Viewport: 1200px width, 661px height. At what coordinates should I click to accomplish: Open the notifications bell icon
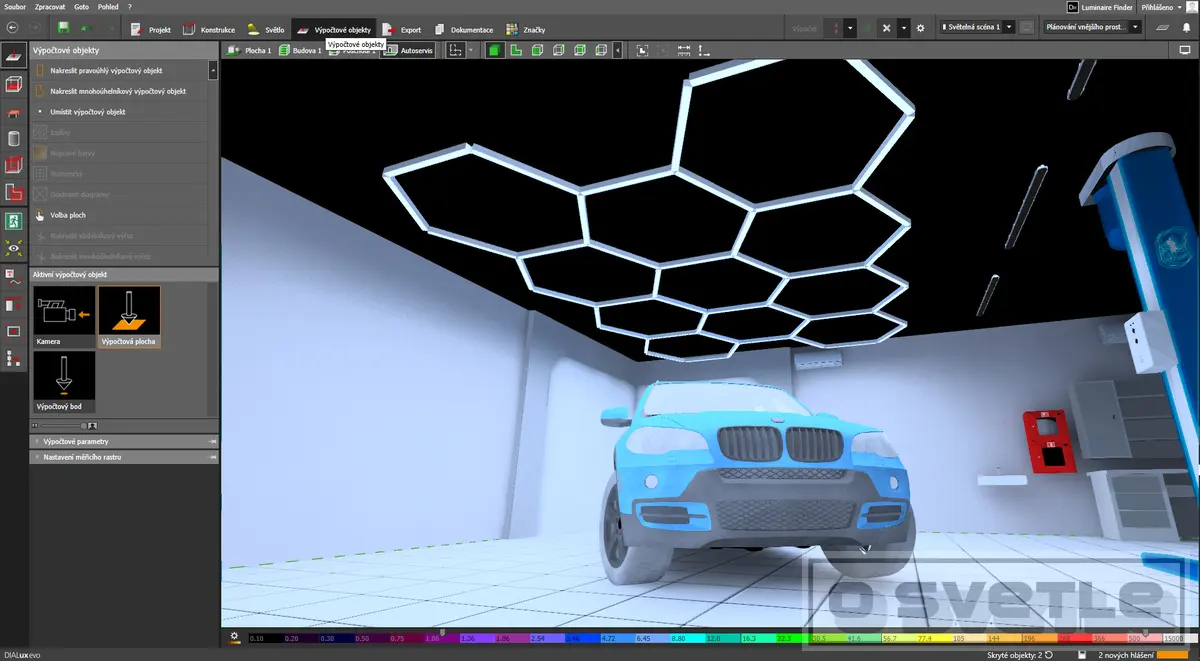1185,28
